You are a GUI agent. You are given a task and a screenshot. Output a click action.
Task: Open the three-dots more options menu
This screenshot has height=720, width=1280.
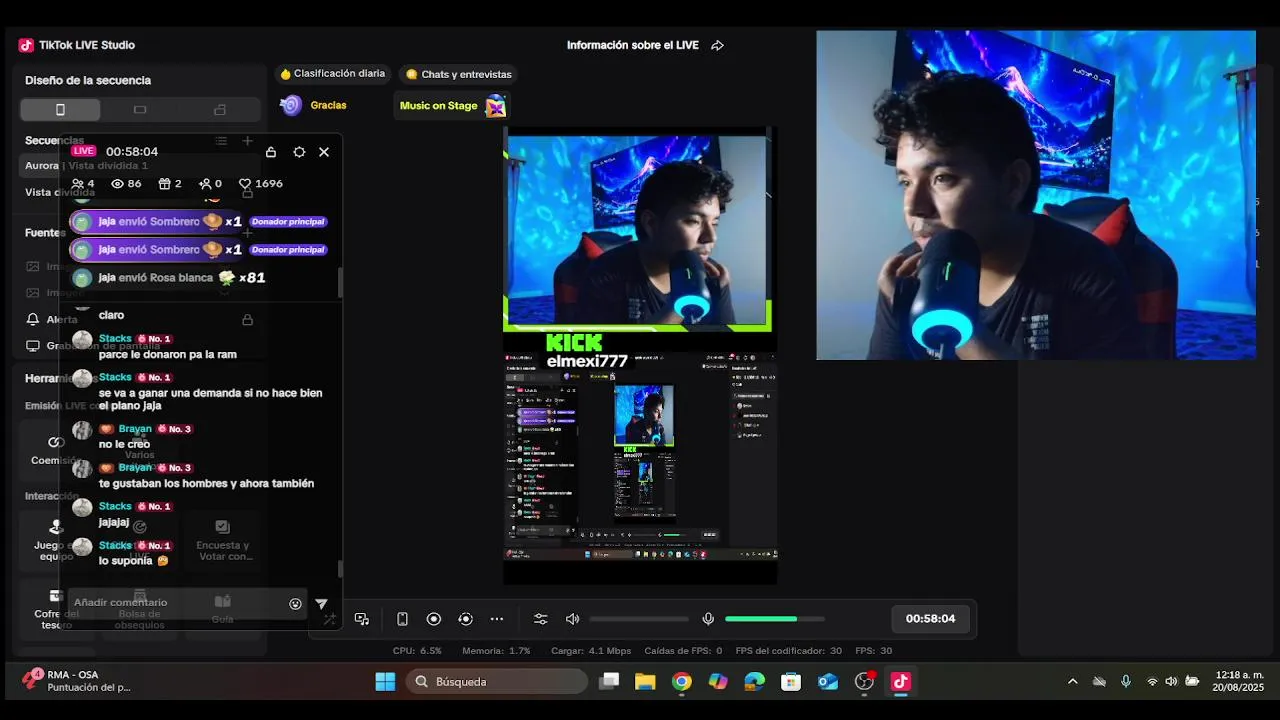[x=497, y=619]
